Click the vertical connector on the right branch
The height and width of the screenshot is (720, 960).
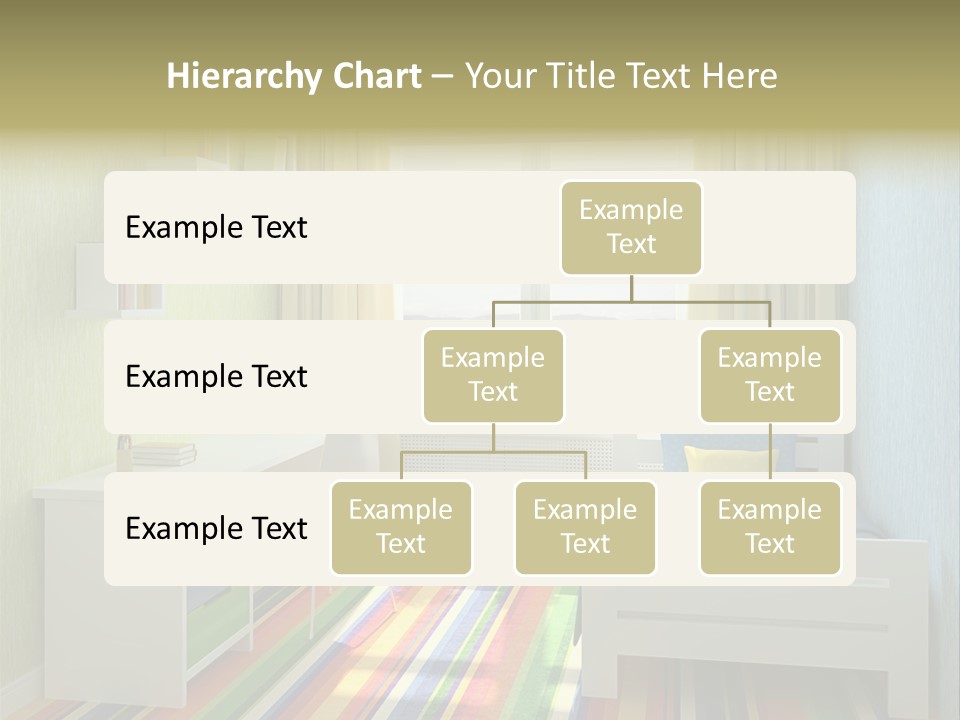(770, 450)
